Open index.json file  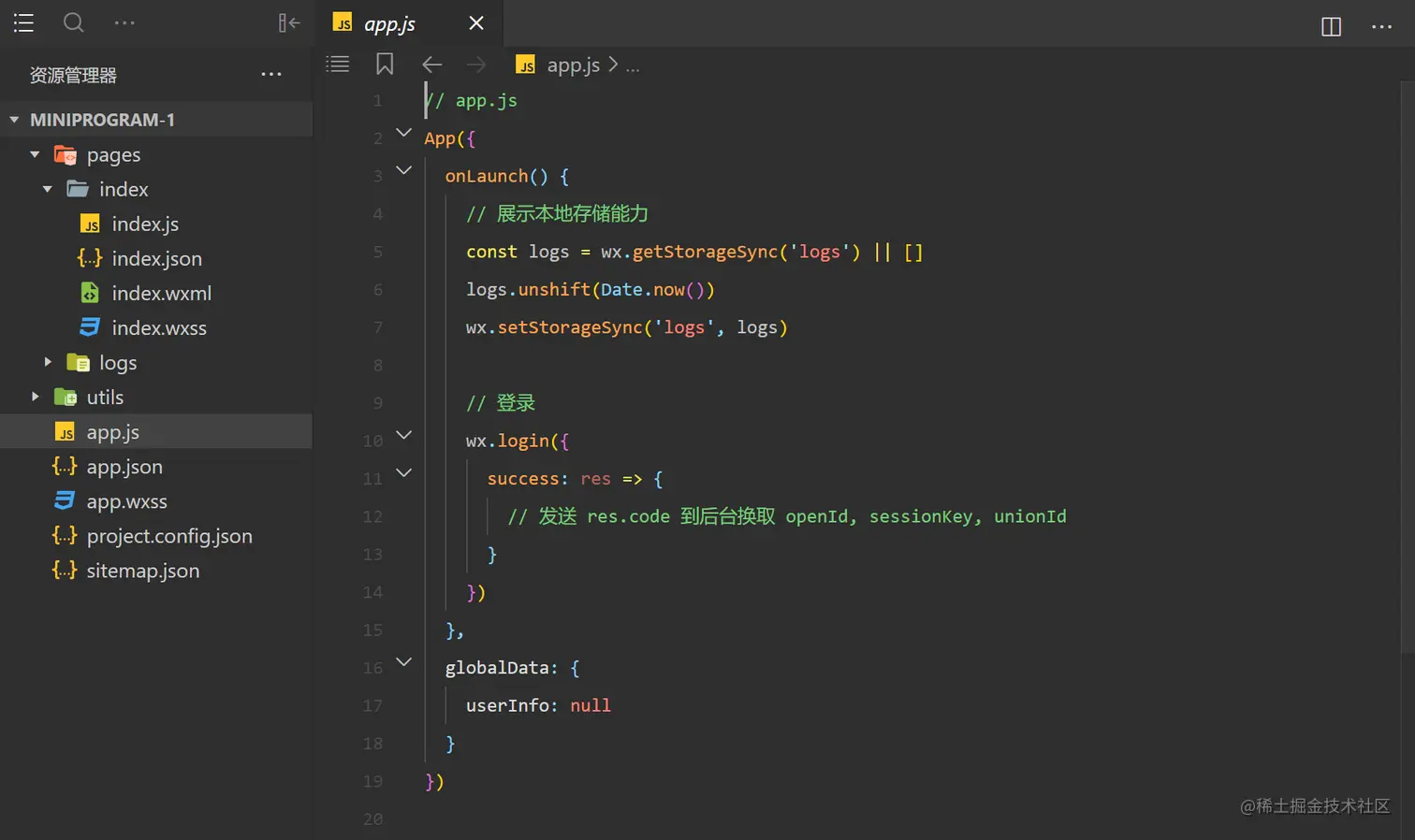[156, 258]
